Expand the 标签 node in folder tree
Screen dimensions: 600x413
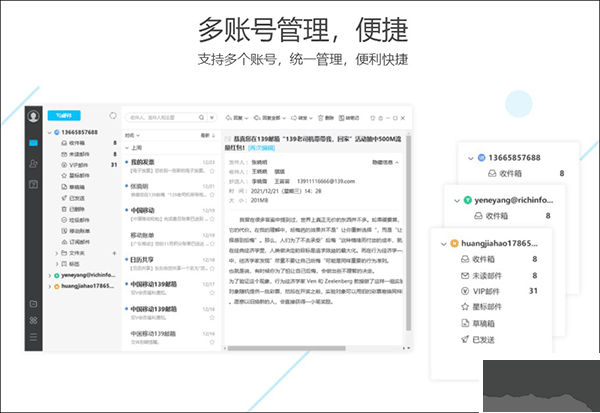tap(56, 264)
